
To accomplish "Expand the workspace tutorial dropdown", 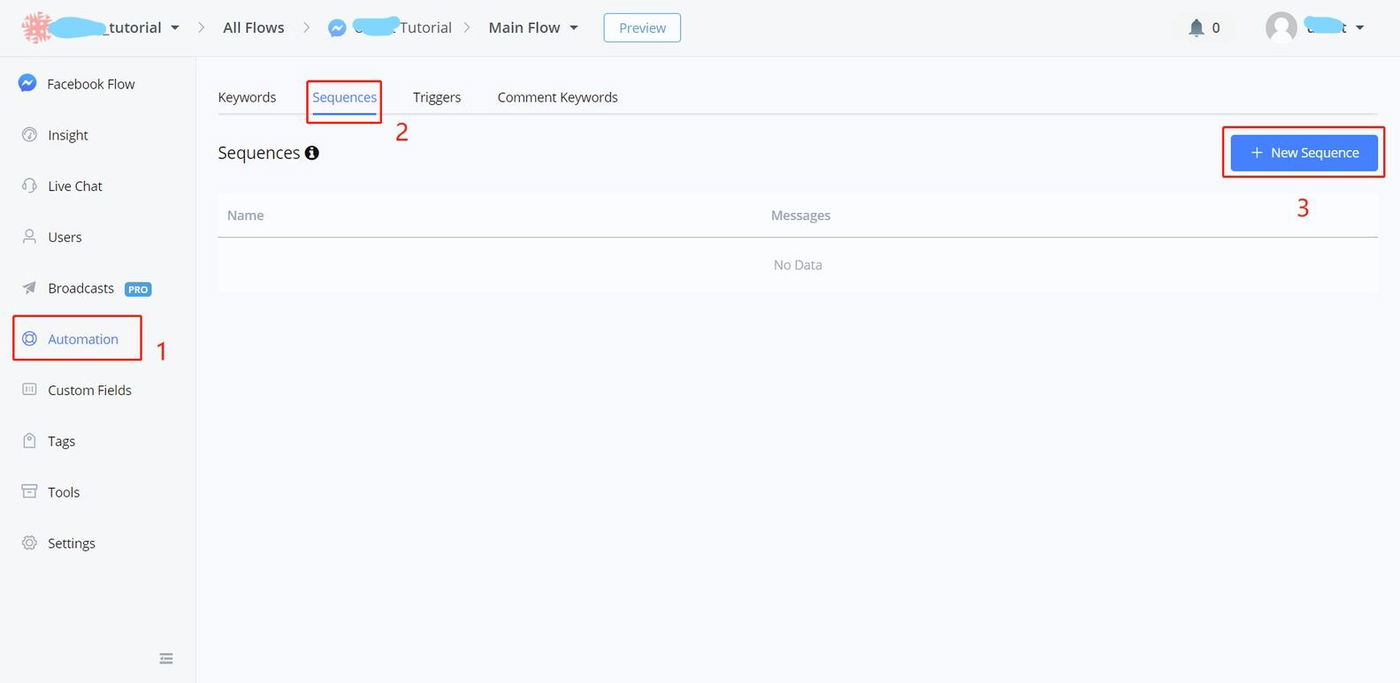I will [175, 28].
